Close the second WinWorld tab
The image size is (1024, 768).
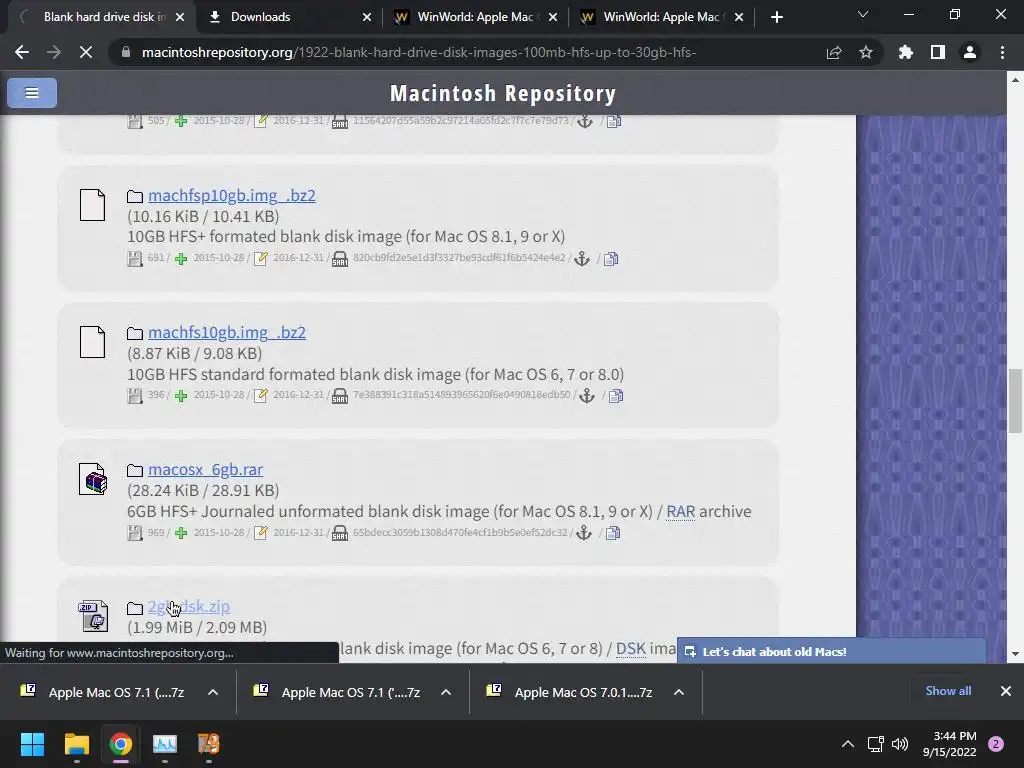[x=739, y=17]
